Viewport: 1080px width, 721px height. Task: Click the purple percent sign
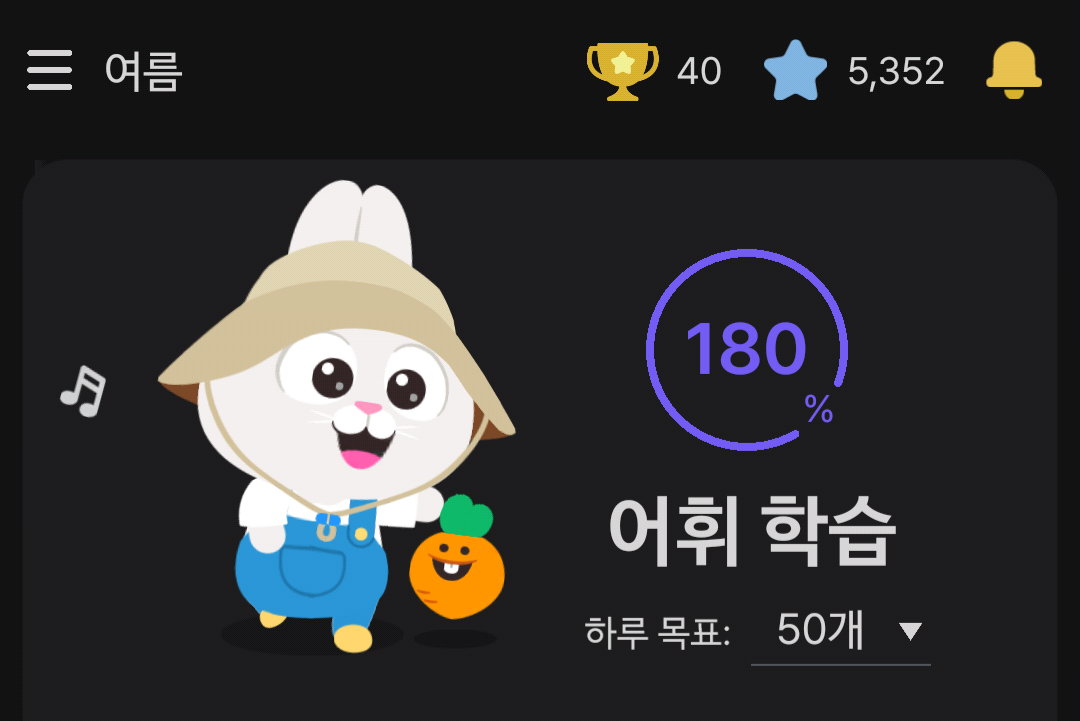tap(819, 408)
